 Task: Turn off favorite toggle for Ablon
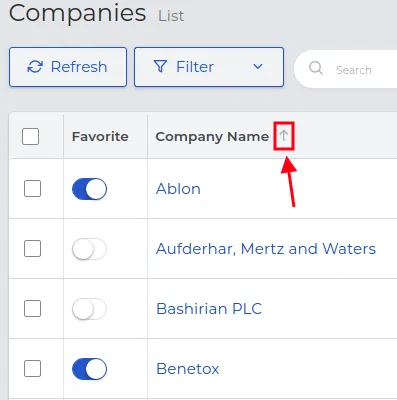[89, 189]
